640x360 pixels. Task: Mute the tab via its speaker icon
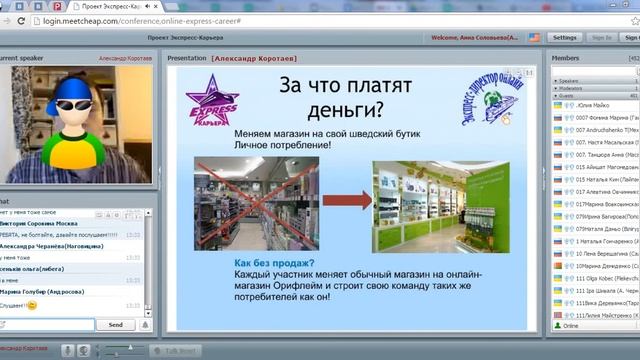coord(147,7)
